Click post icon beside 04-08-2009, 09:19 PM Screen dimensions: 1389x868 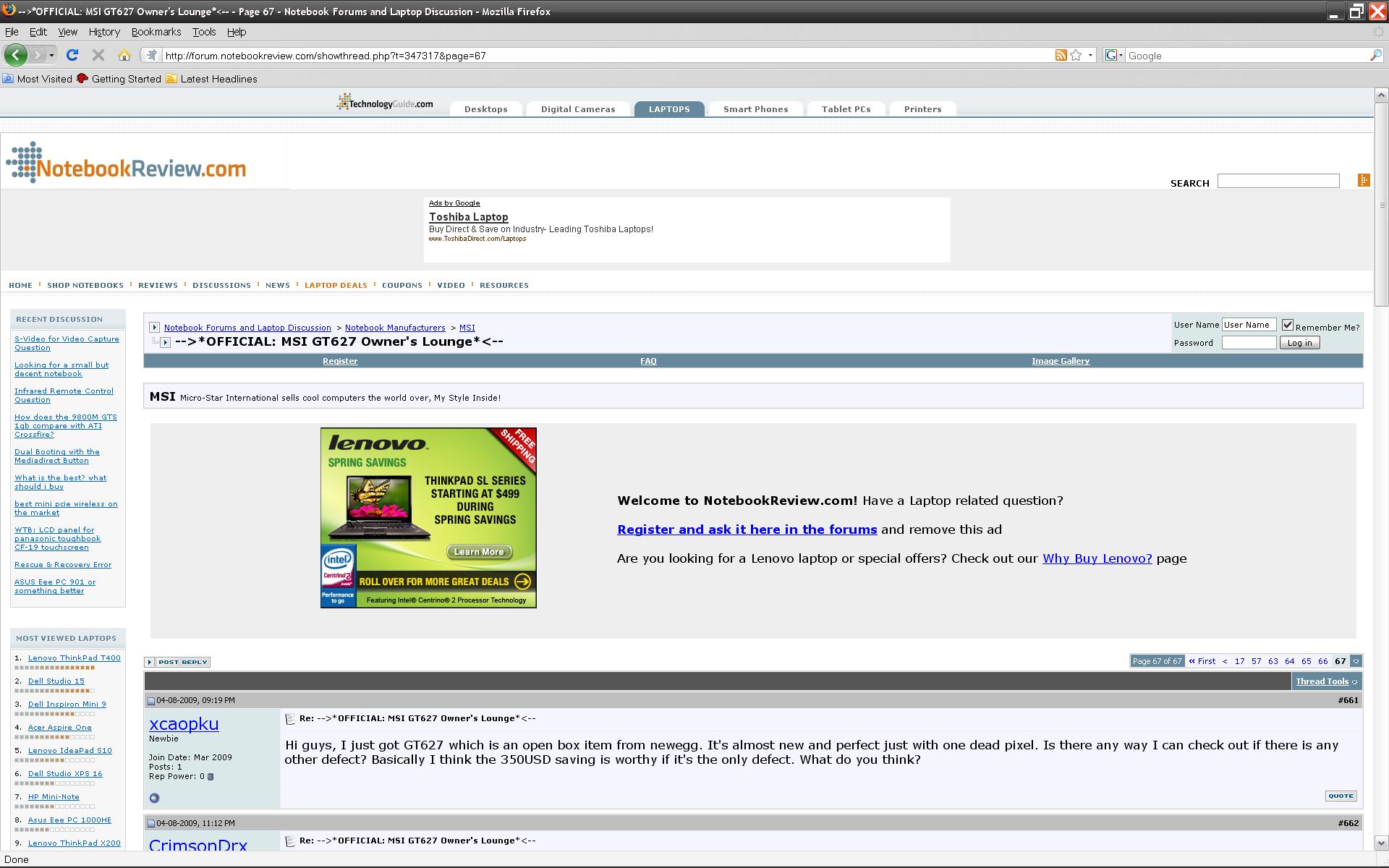click(151, 700)
